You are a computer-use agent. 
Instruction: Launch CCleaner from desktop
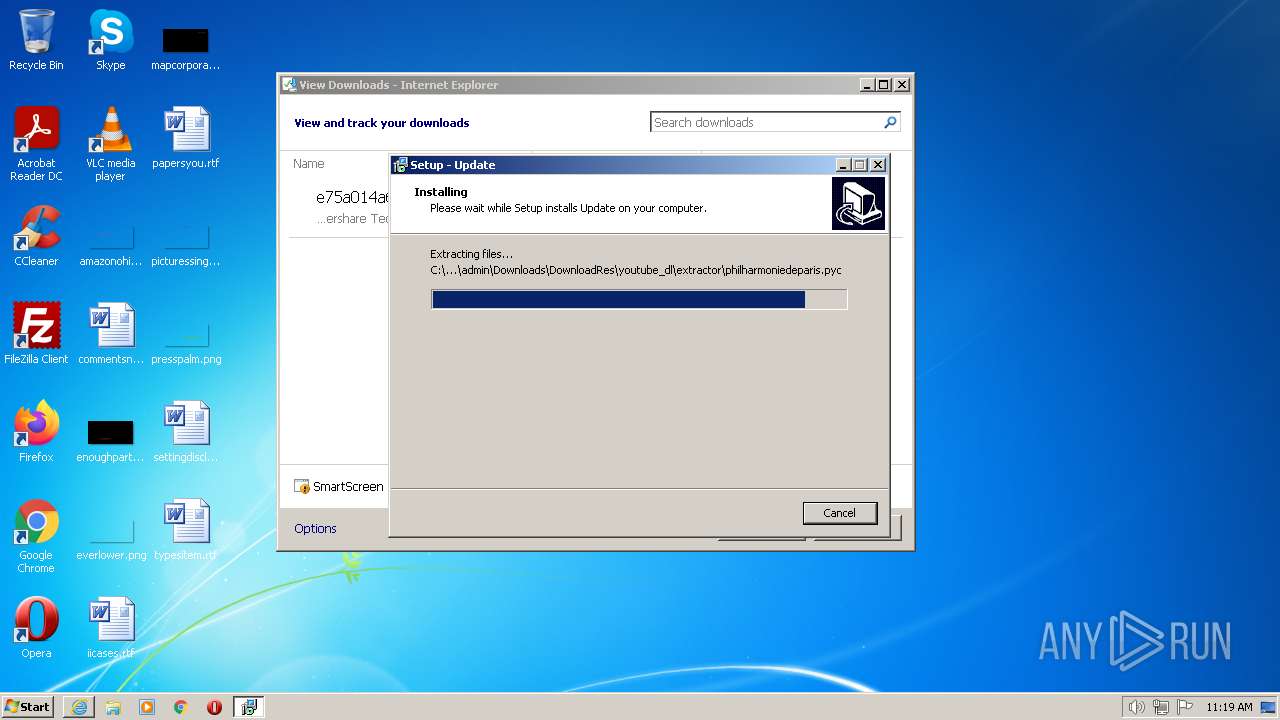(x=36, y=236)
